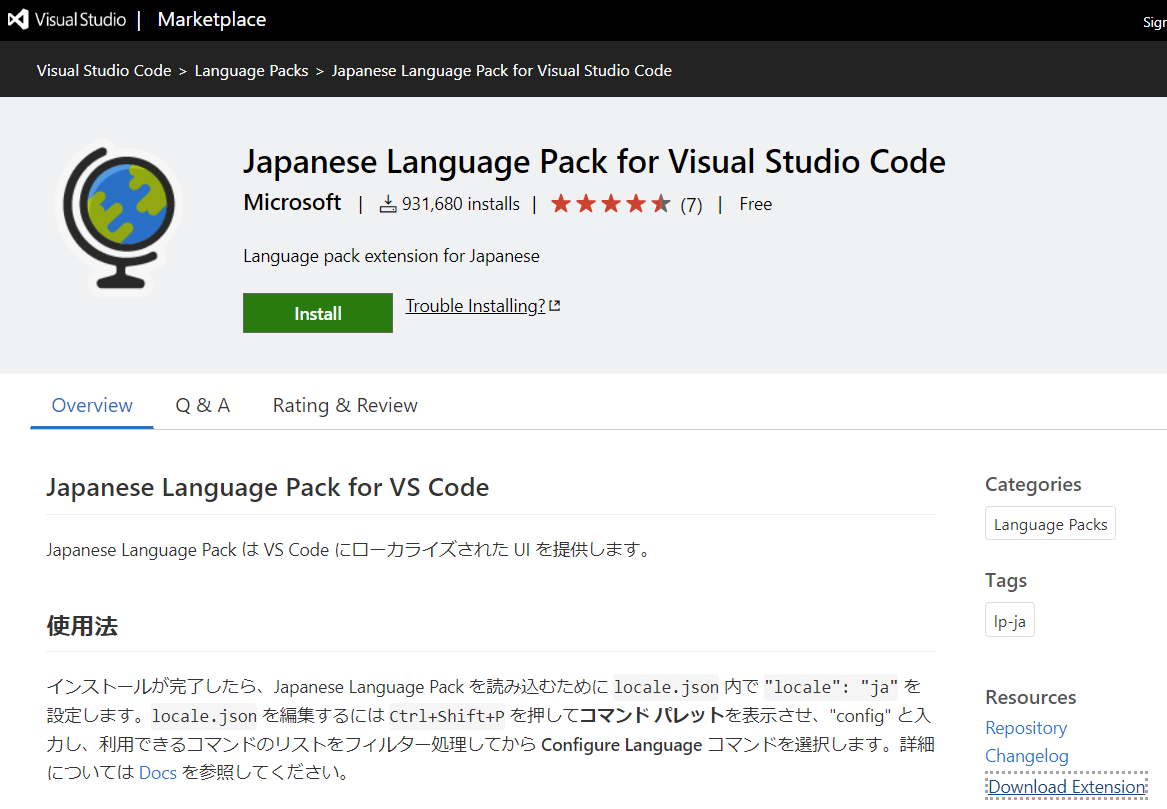Switch to the Overview tab

[92, 406]
